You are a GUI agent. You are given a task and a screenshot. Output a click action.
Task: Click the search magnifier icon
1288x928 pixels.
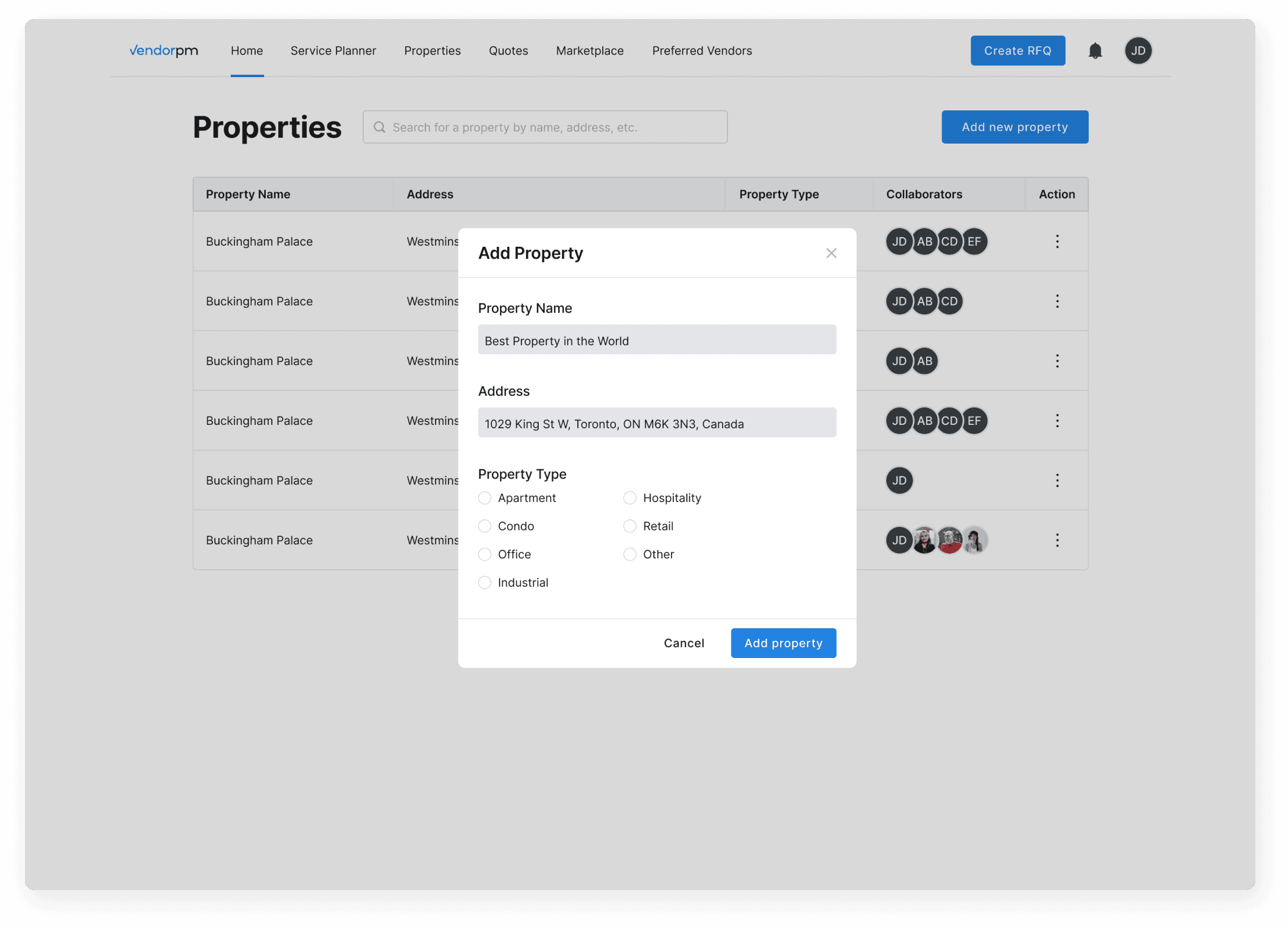(380, 128)
